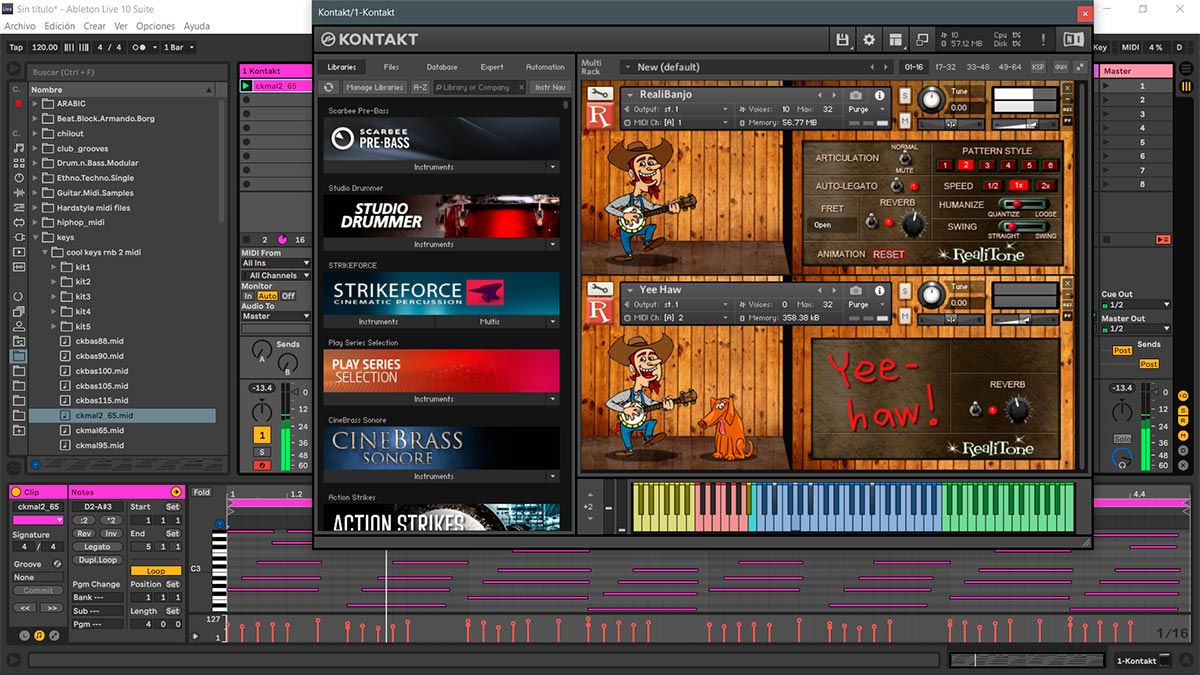Viewport: 1200px width, 675px height.
Task: Click the Native Instruments logo button
Action: click(x=1073, y=40)
